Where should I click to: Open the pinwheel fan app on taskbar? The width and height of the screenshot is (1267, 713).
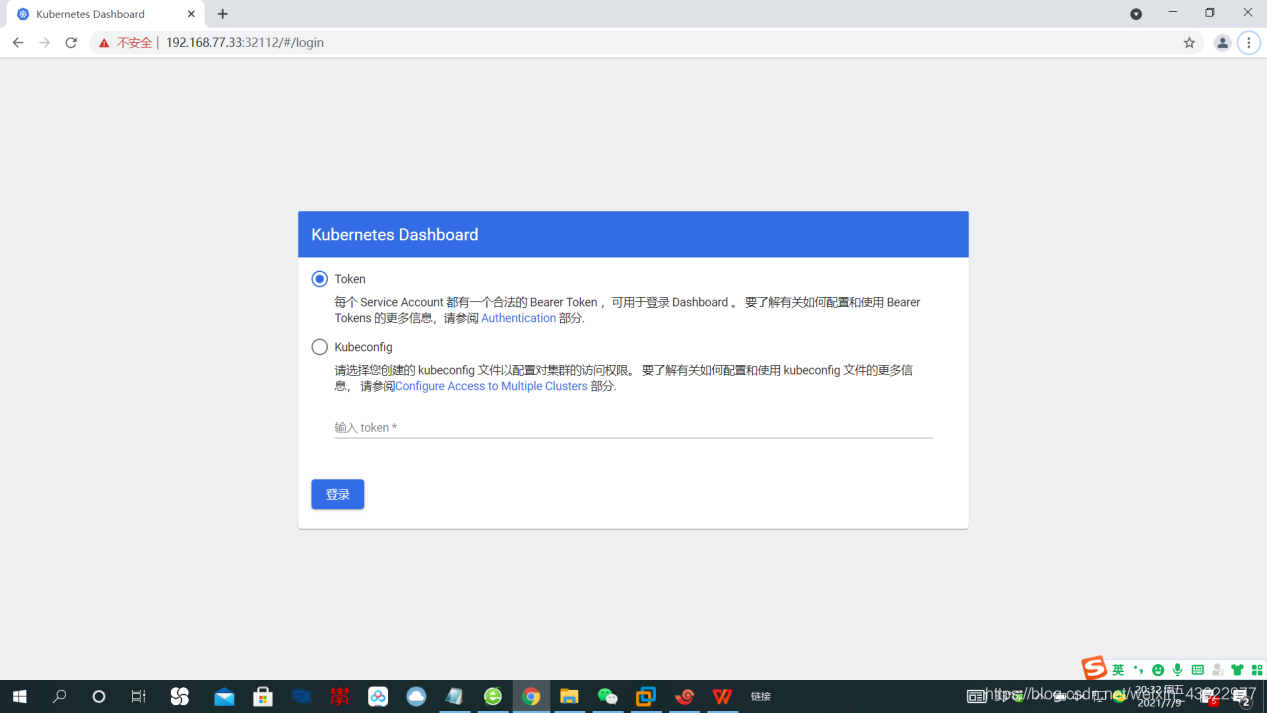pyautogui.click(x=180, y=696)
